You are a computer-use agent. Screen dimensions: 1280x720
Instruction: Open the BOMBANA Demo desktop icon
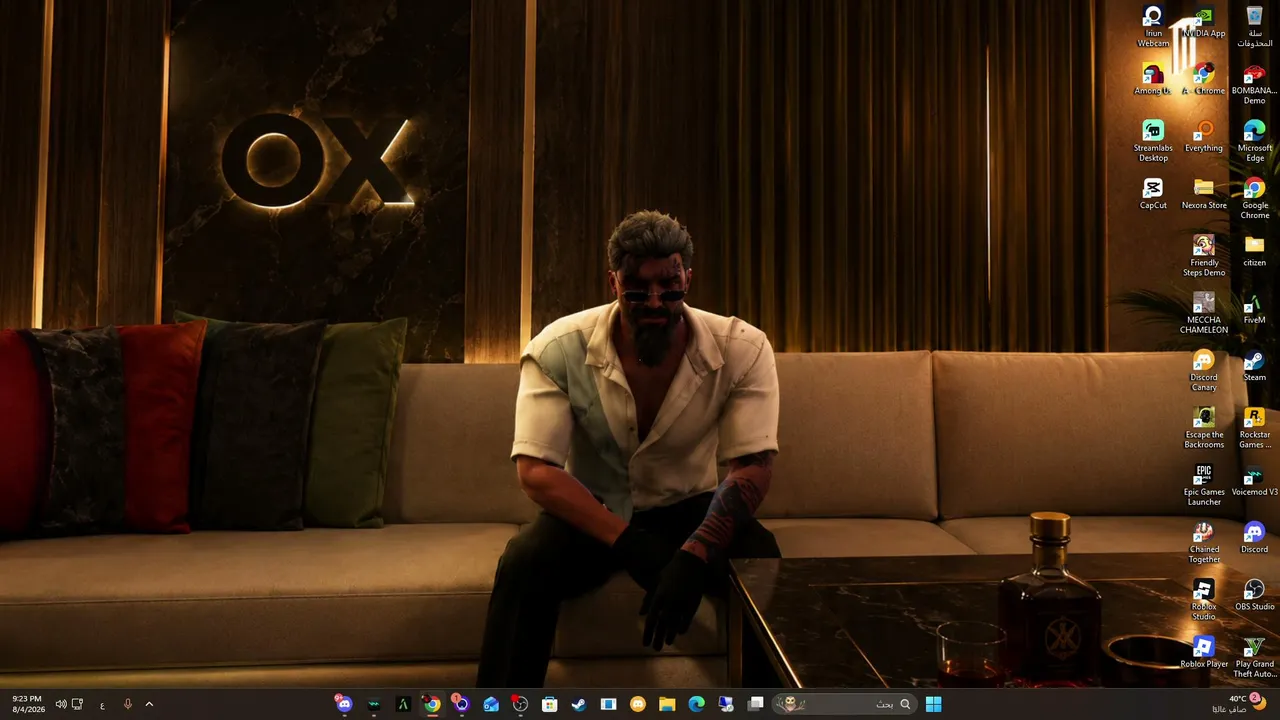1254,85
